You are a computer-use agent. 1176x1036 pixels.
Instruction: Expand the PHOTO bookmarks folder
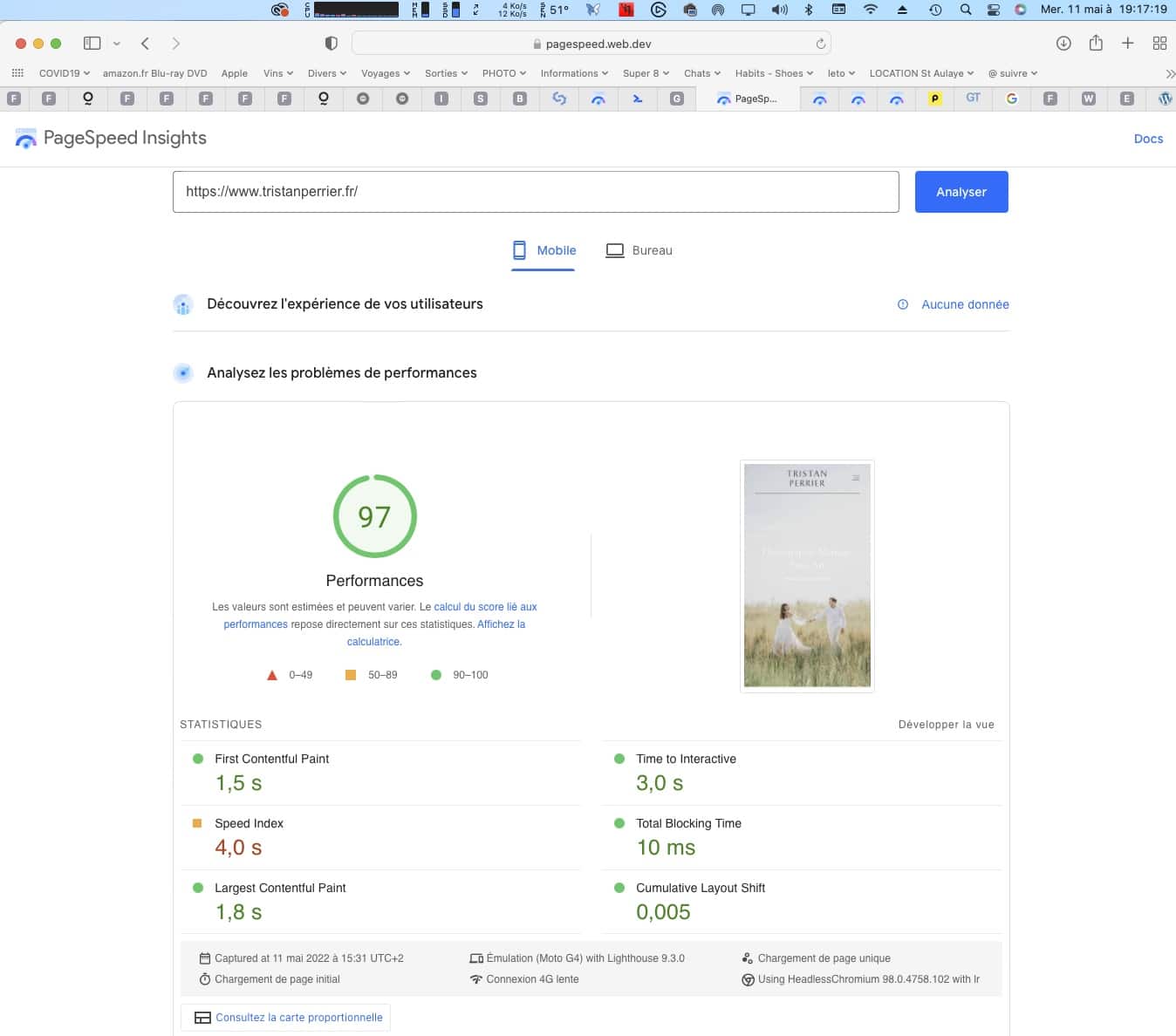click(x=504, y=73)
